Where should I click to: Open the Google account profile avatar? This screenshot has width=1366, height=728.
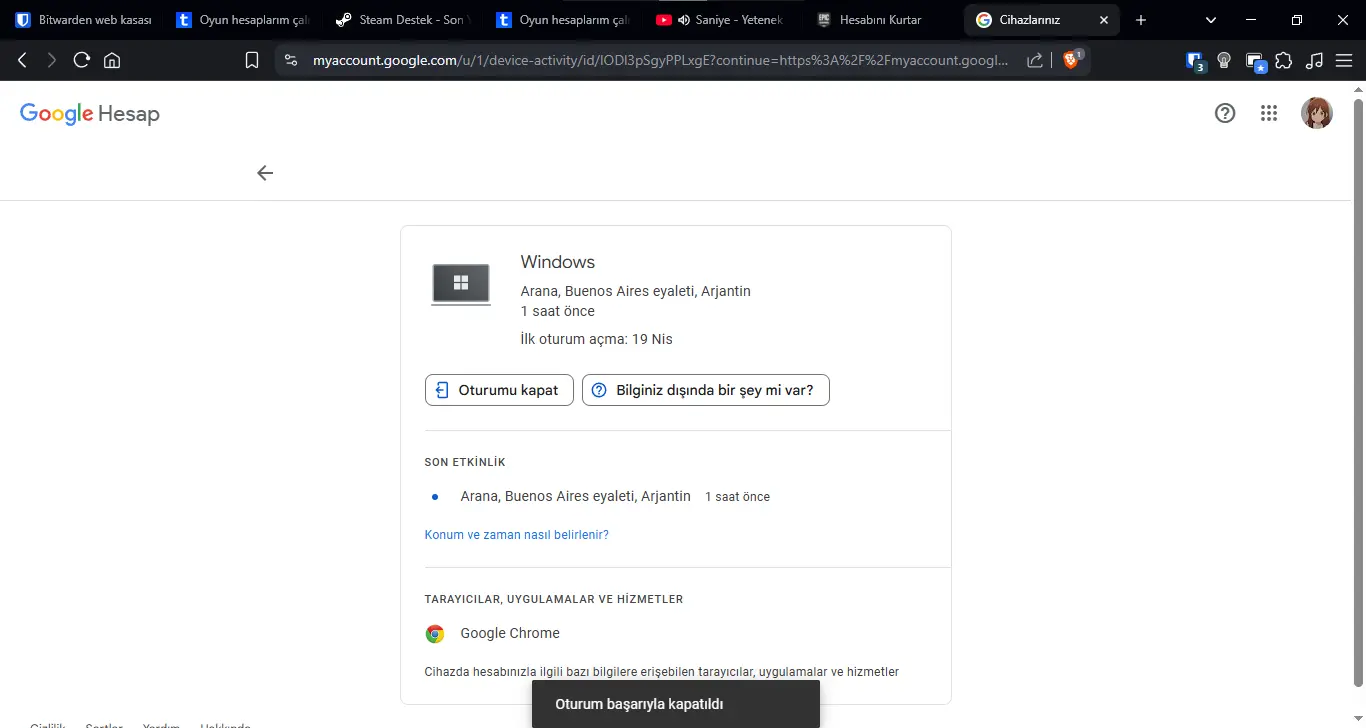pyautogui.click(x=1316, y=113)
